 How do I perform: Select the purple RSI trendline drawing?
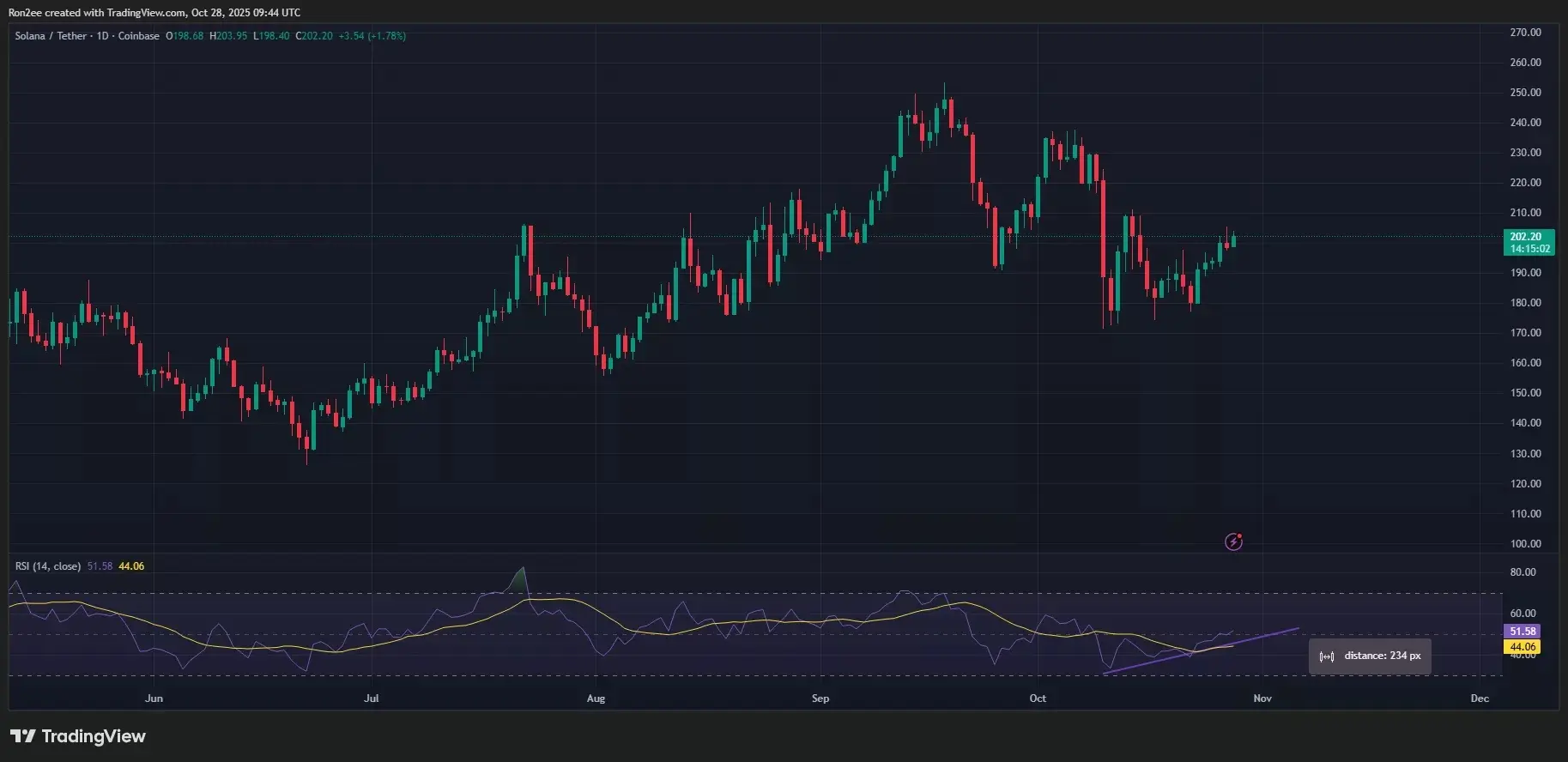[1202, 651]
